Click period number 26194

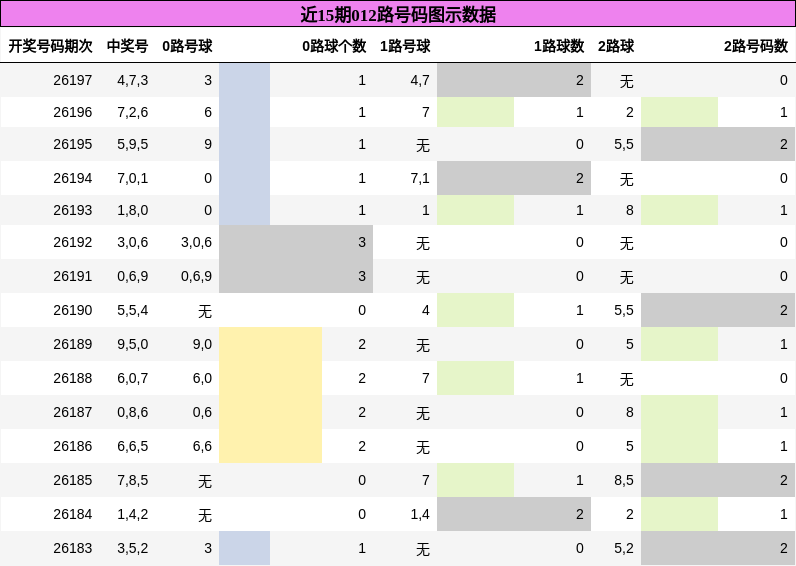[73, 178]
